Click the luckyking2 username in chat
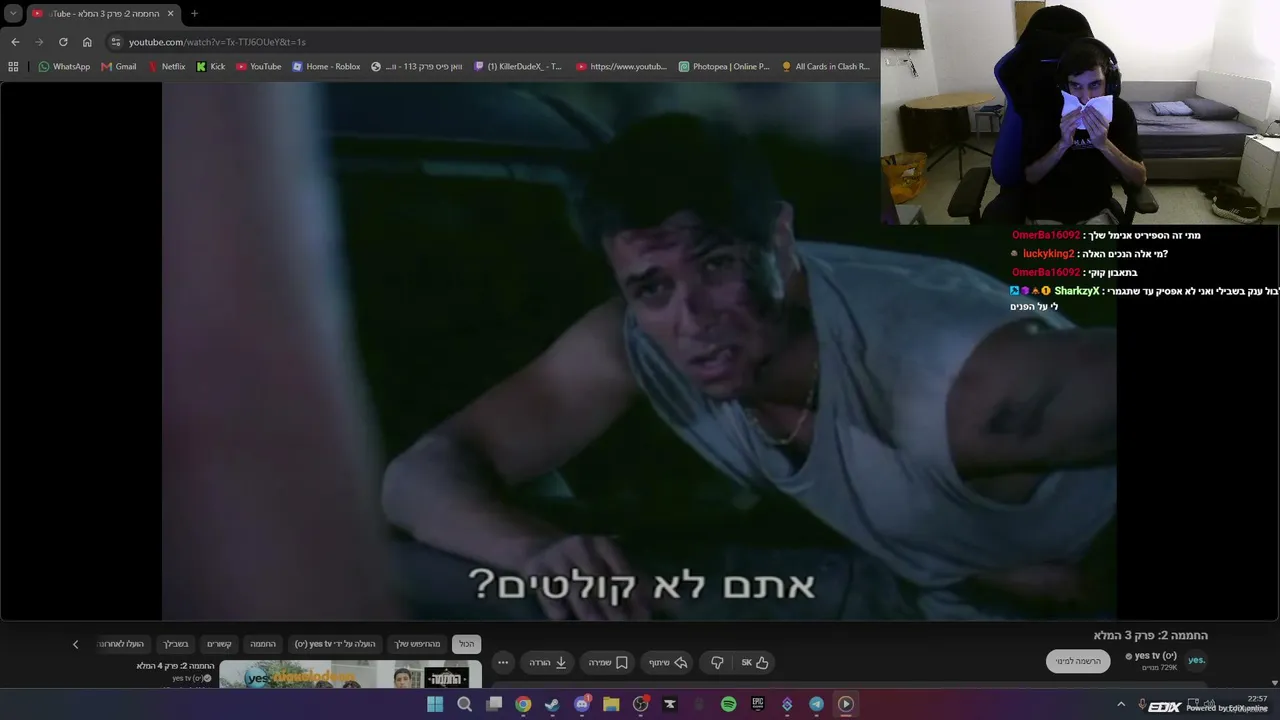This screenshot has height=720, width=1280. [1048, 254]
